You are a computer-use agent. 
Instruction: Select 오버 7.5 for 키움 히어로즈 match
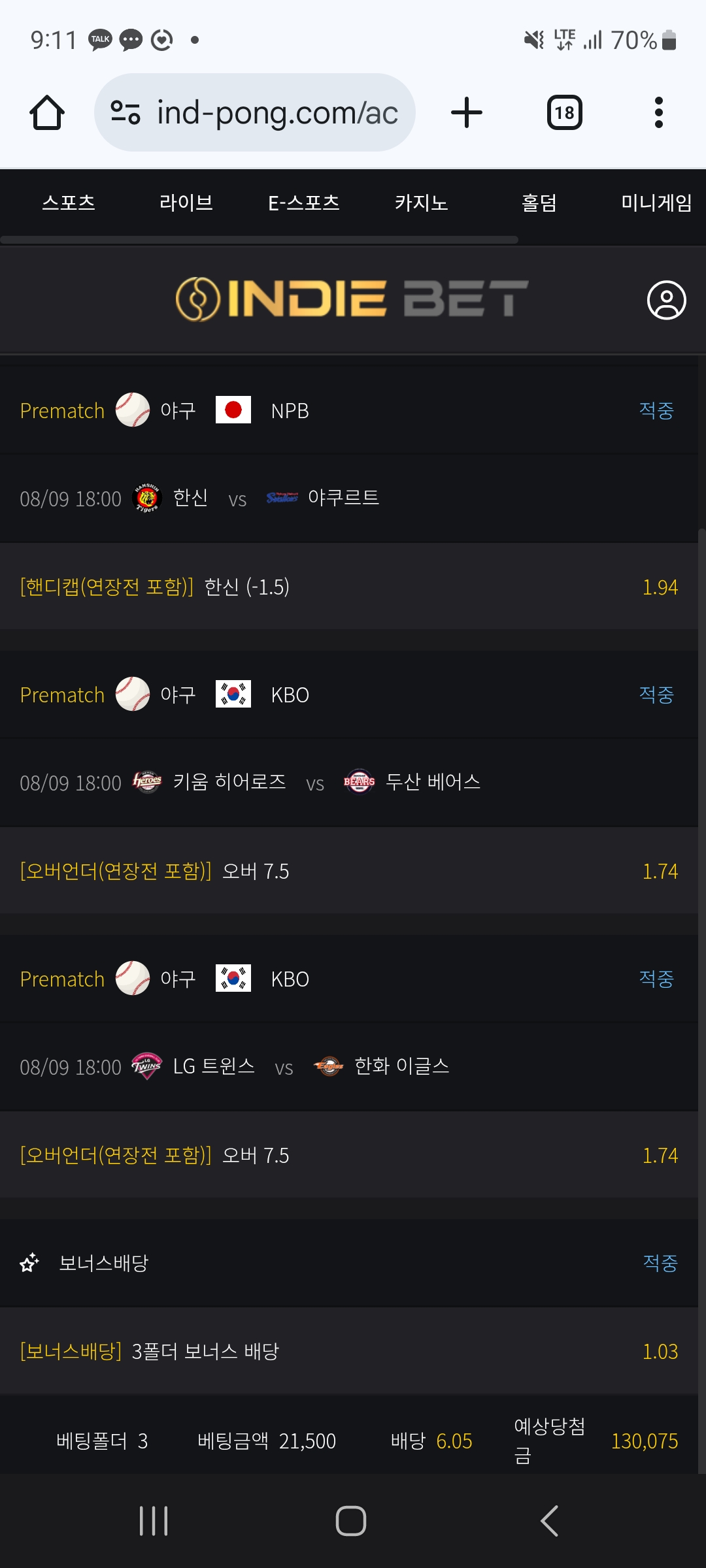point(349,871)
